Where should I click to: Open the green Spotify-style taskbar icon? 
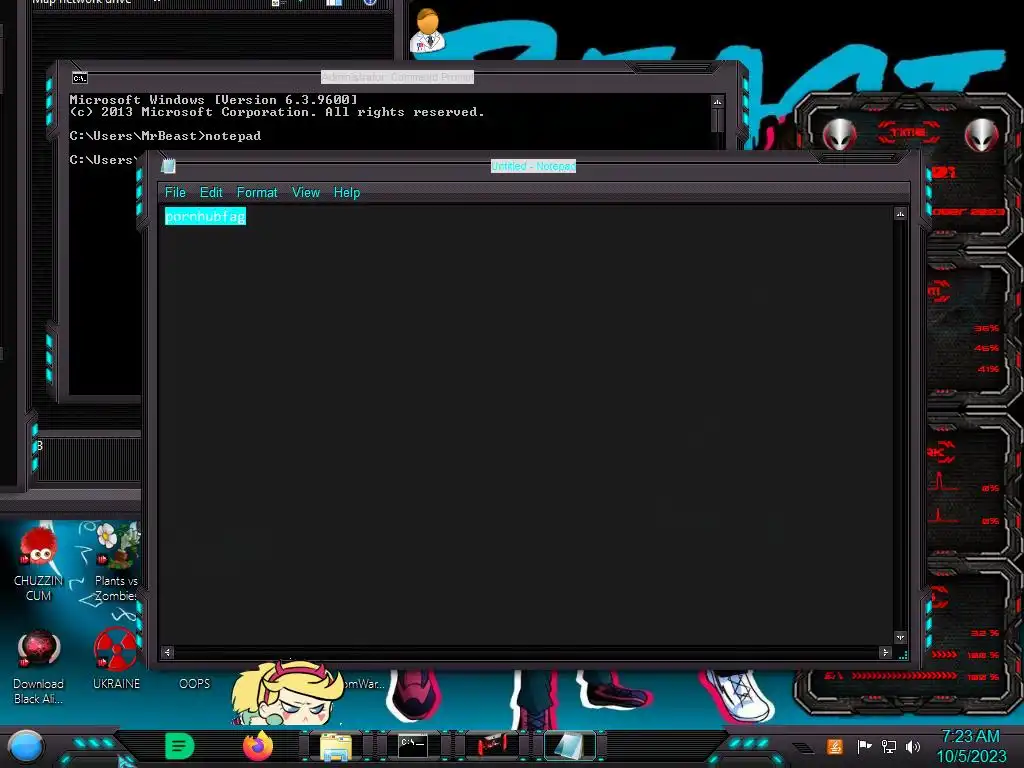pos(180,746)
